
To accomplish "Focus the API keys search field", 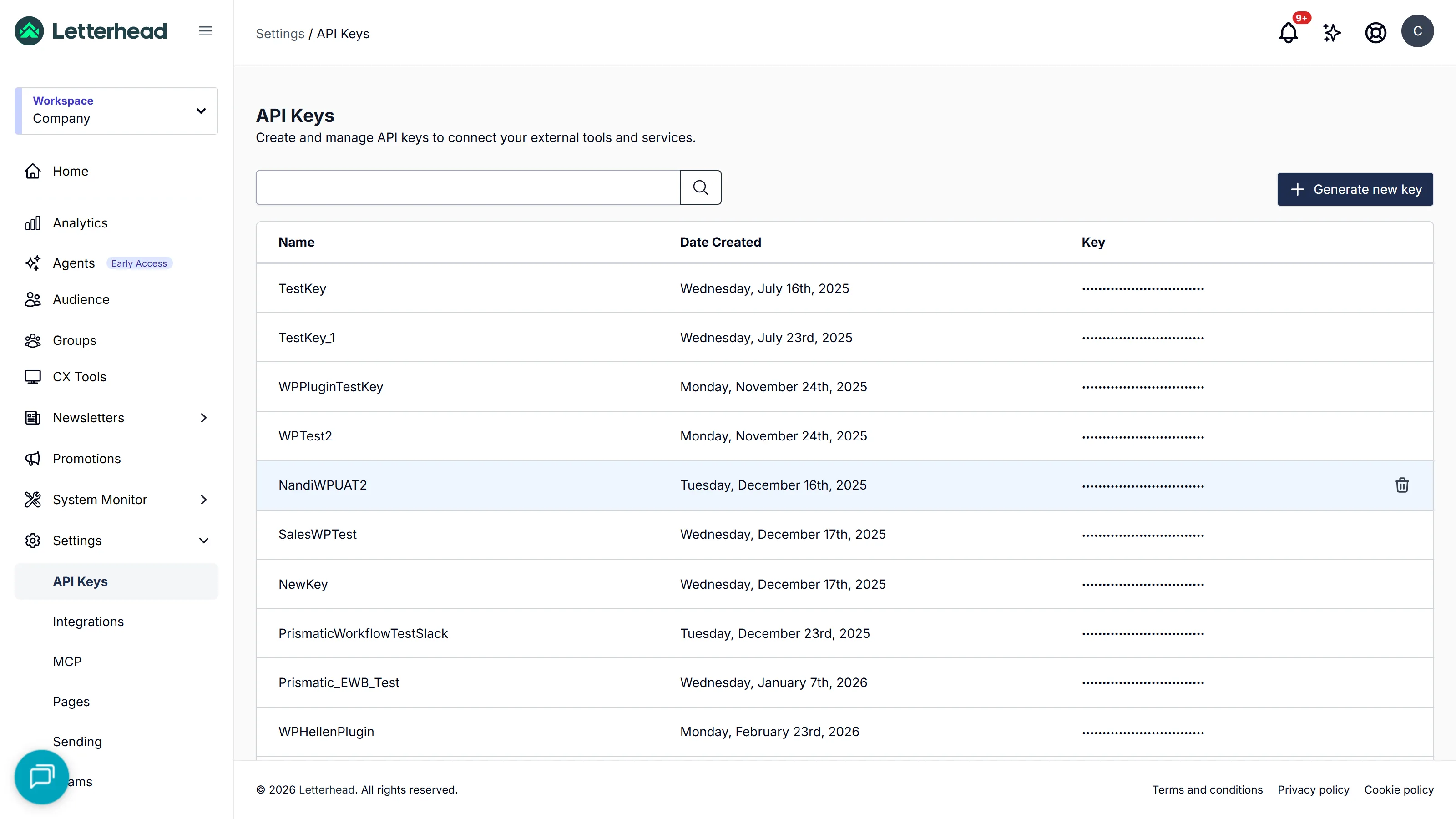I will (468, 187).
